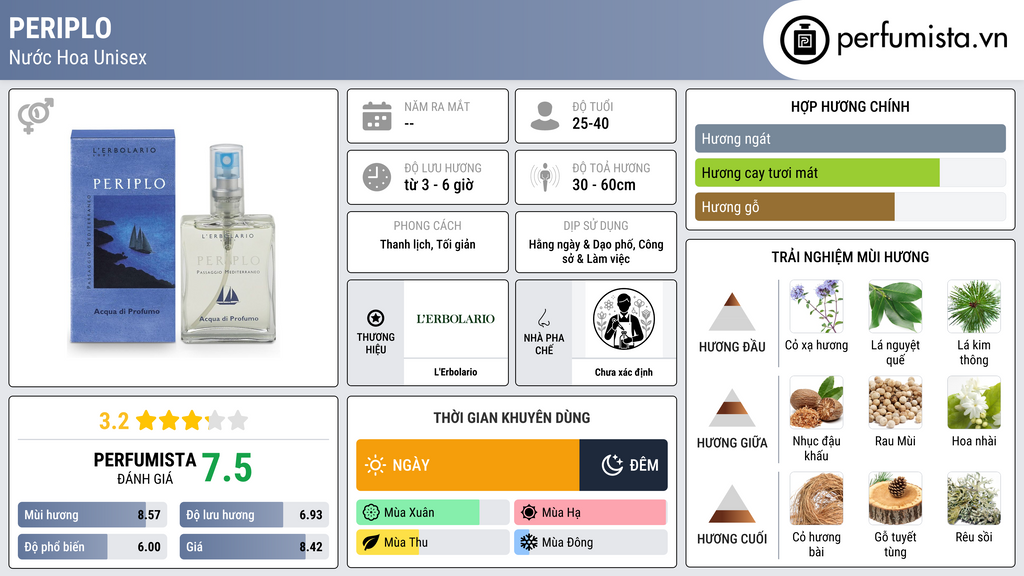Click the L'Erbolario green brand logo
This screenshot has width=1024, height=576.
pyautogui.click(x=456, y=319)
